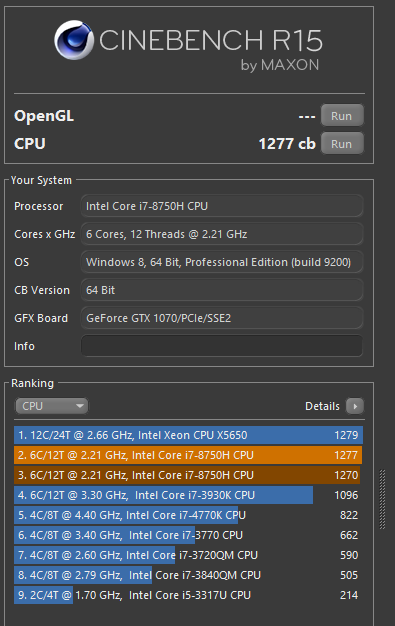The image size is (395, 626).
Task: Click the Details arrow icon button
Action: coord(355,406)
